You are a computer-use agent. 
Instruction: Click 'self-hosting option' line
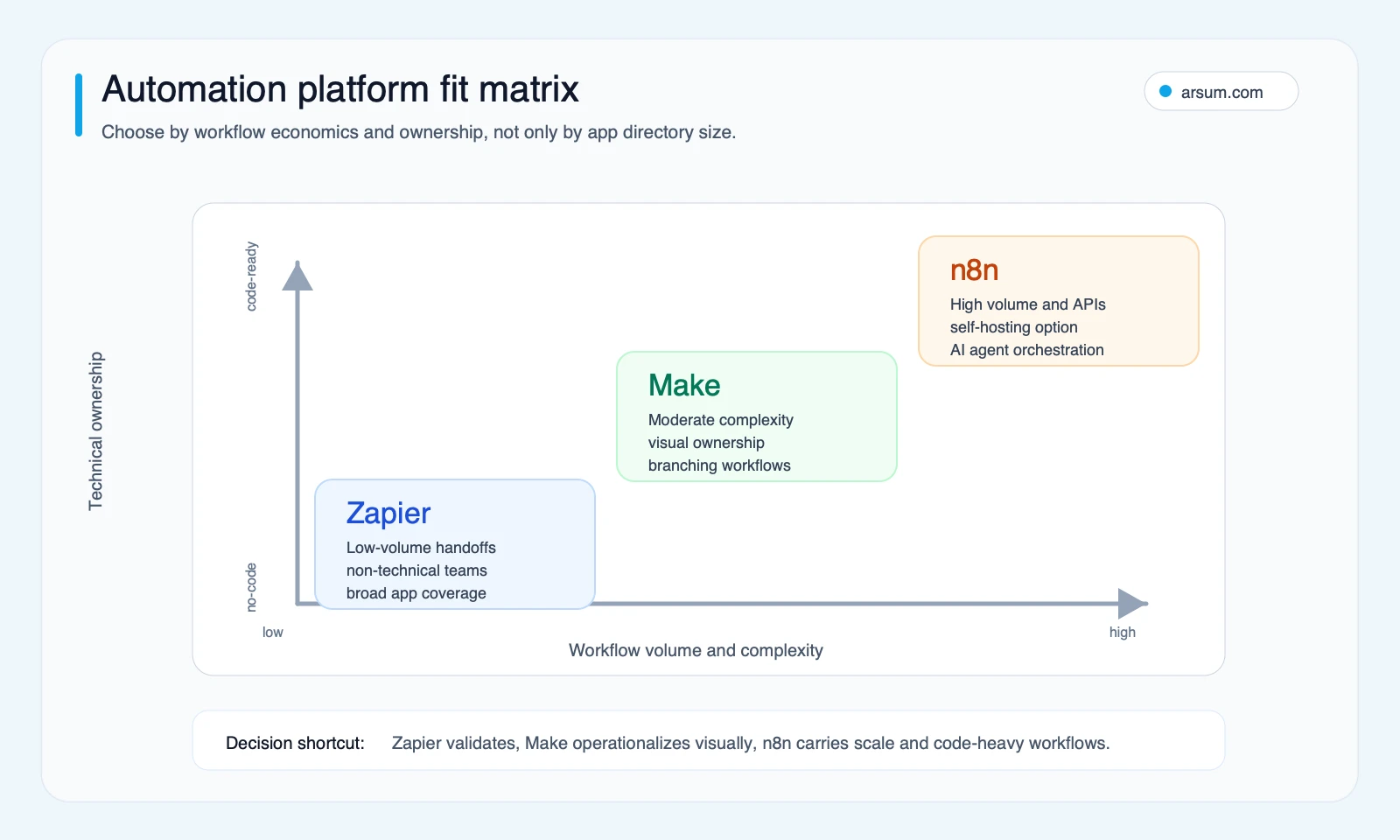[x=1014, y=327]
